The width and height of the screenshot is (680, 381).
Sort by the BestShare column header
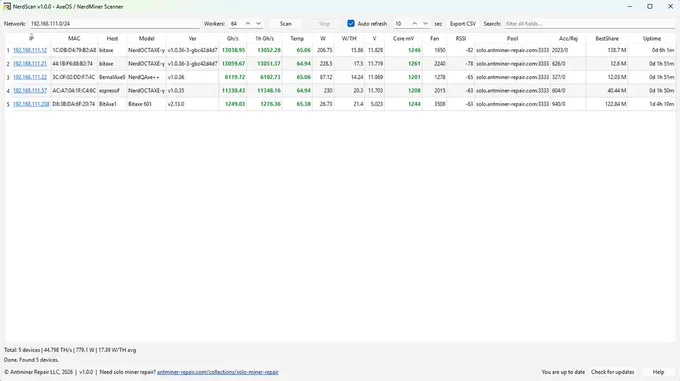pyautogui.click(x=607, y=39)
